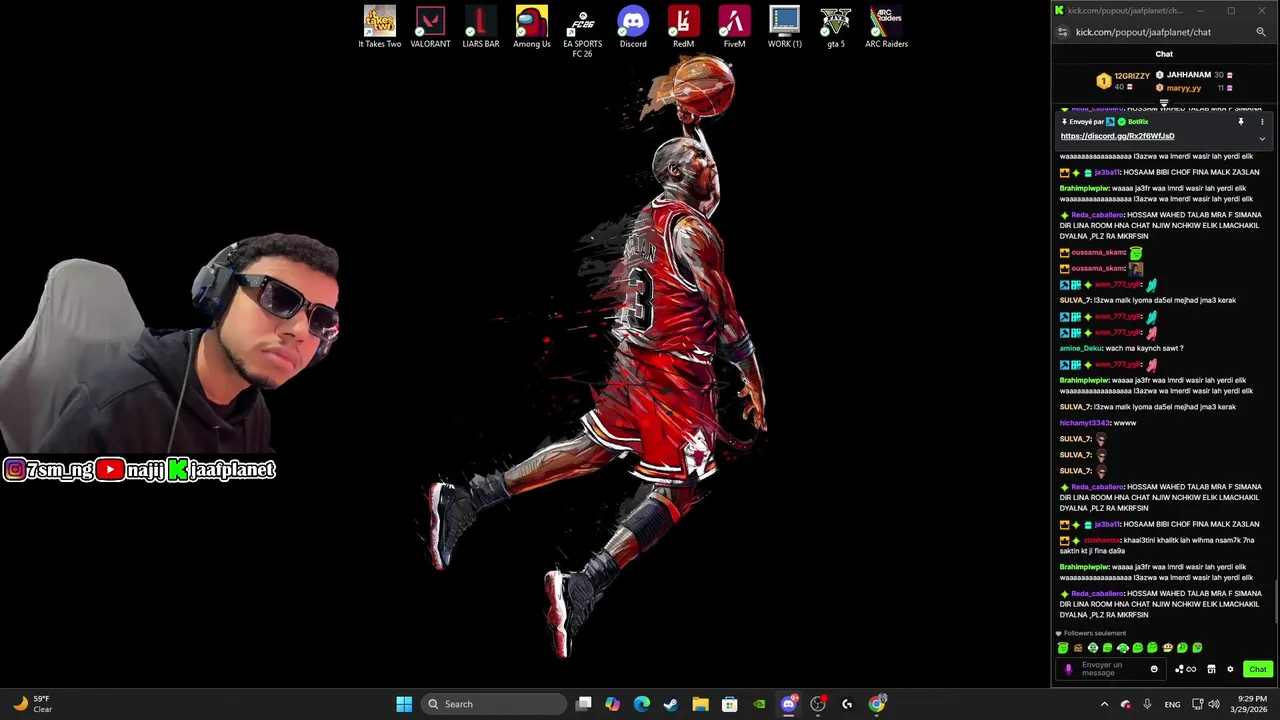Open Microsoft Store from the taskbar
Screen dimensions: 1280x720
coord(730,704)
